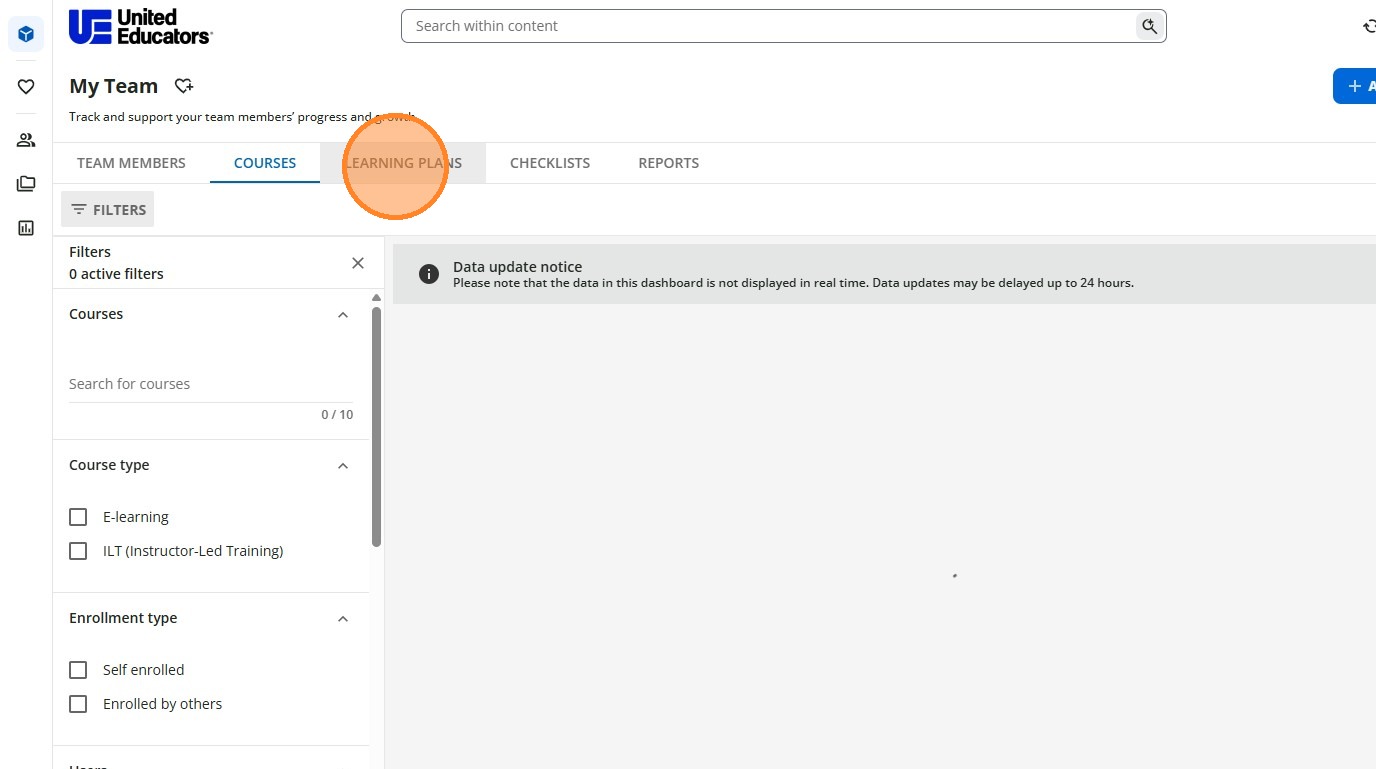Switch to the Team Members tab
The height and width of the screenshot is (769, 1376).
pos(131,163)
